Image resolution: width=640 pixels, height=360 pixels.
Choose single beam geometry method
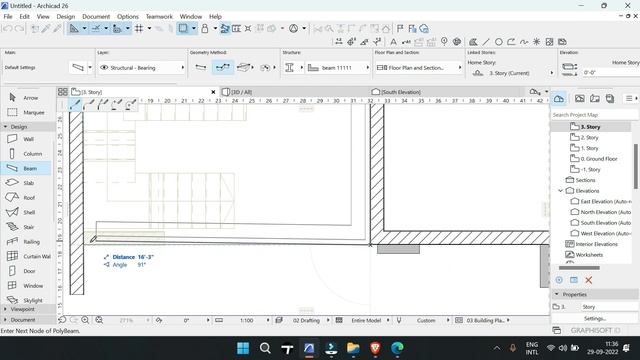tap(200, 67)
